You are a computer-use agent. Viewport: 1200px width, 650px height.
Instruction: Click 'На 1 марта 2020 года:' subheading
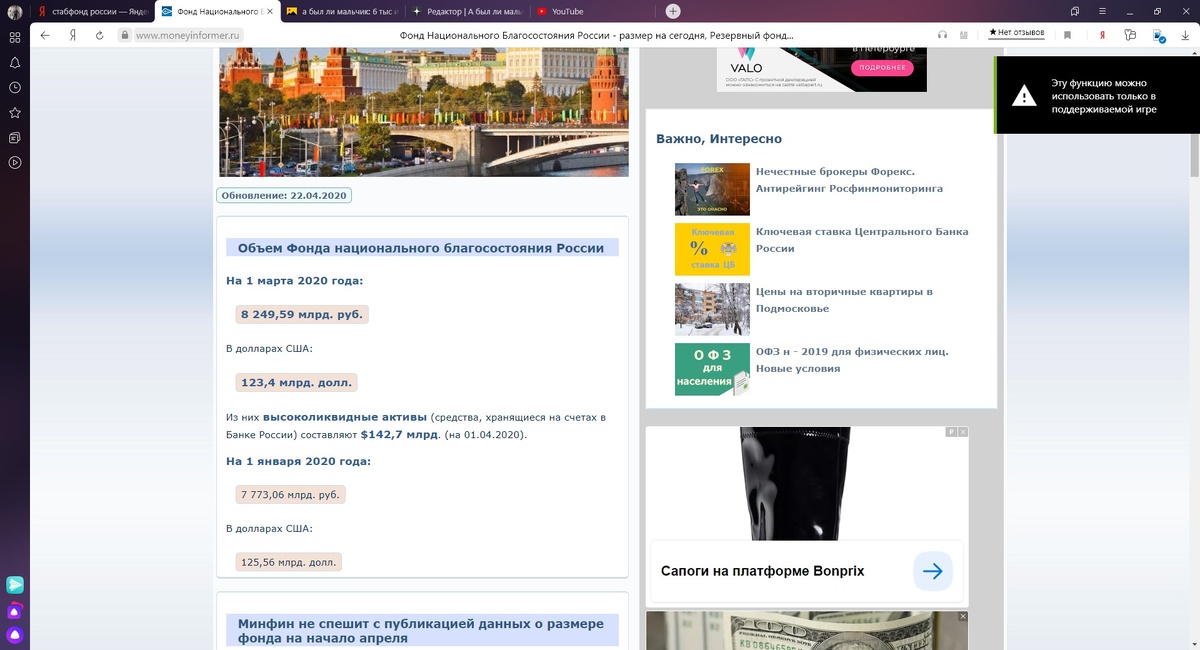click(x=295, y=281)
